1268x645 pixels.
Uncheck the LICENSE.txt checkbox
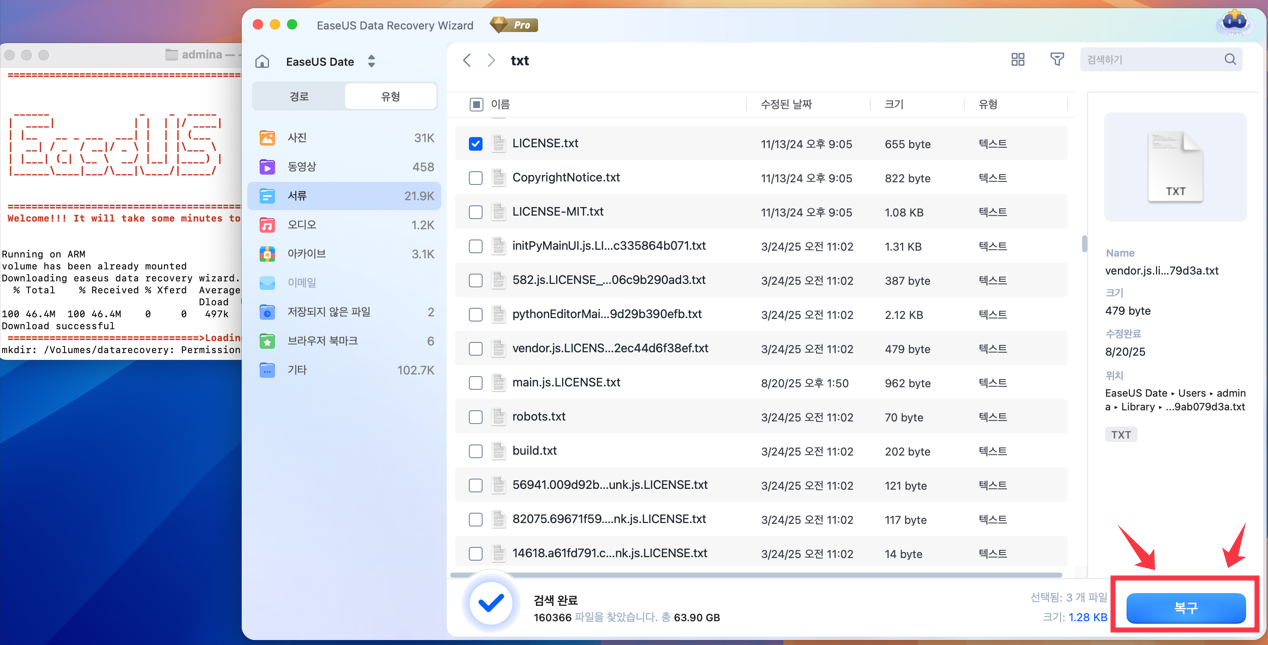(x=476, y=144)
